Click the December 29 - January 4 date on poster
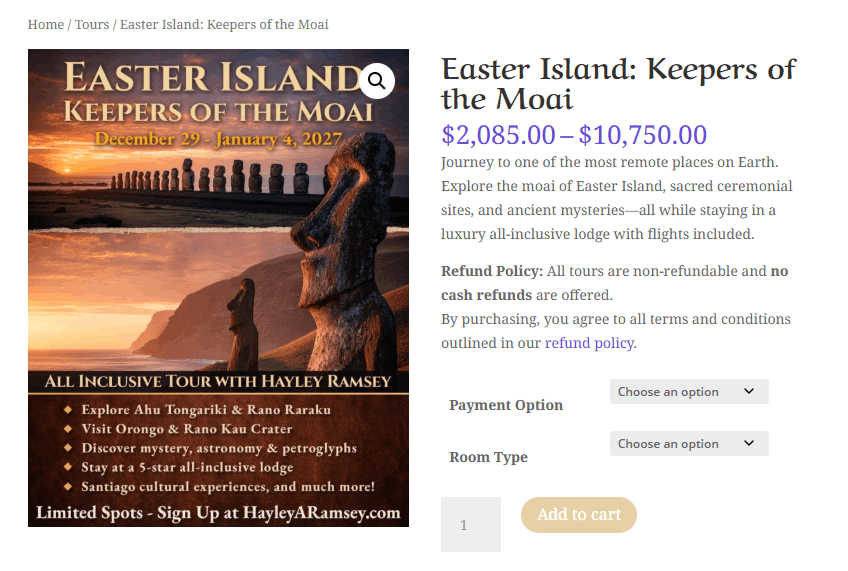 [218, 139]
